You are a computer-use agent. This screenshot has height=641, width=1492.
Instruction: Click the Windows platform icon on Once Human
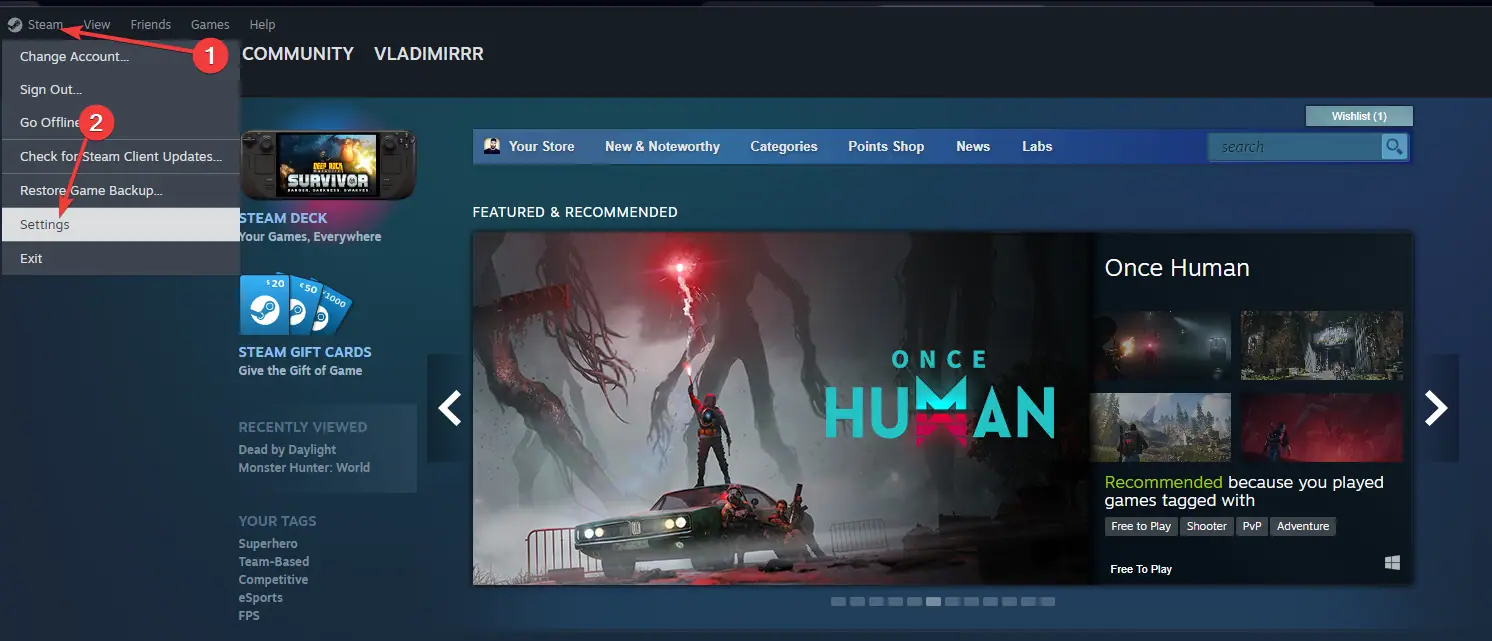pyautogui.click(x=1393, y=564)
